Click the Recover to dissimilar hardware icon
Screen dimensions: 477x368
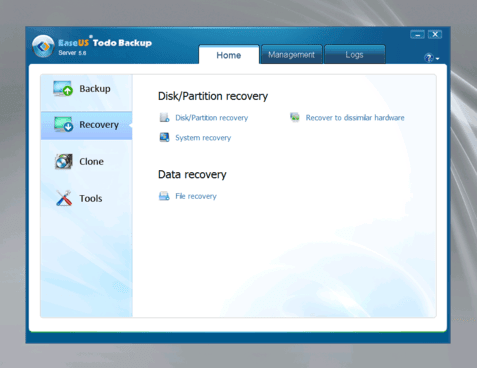[295, 117]
